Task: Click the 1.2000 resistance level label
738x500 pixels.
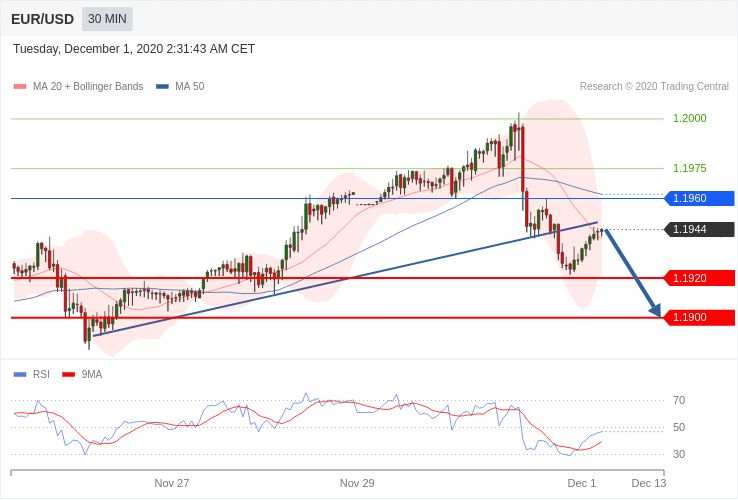Action: pos(690,118)
